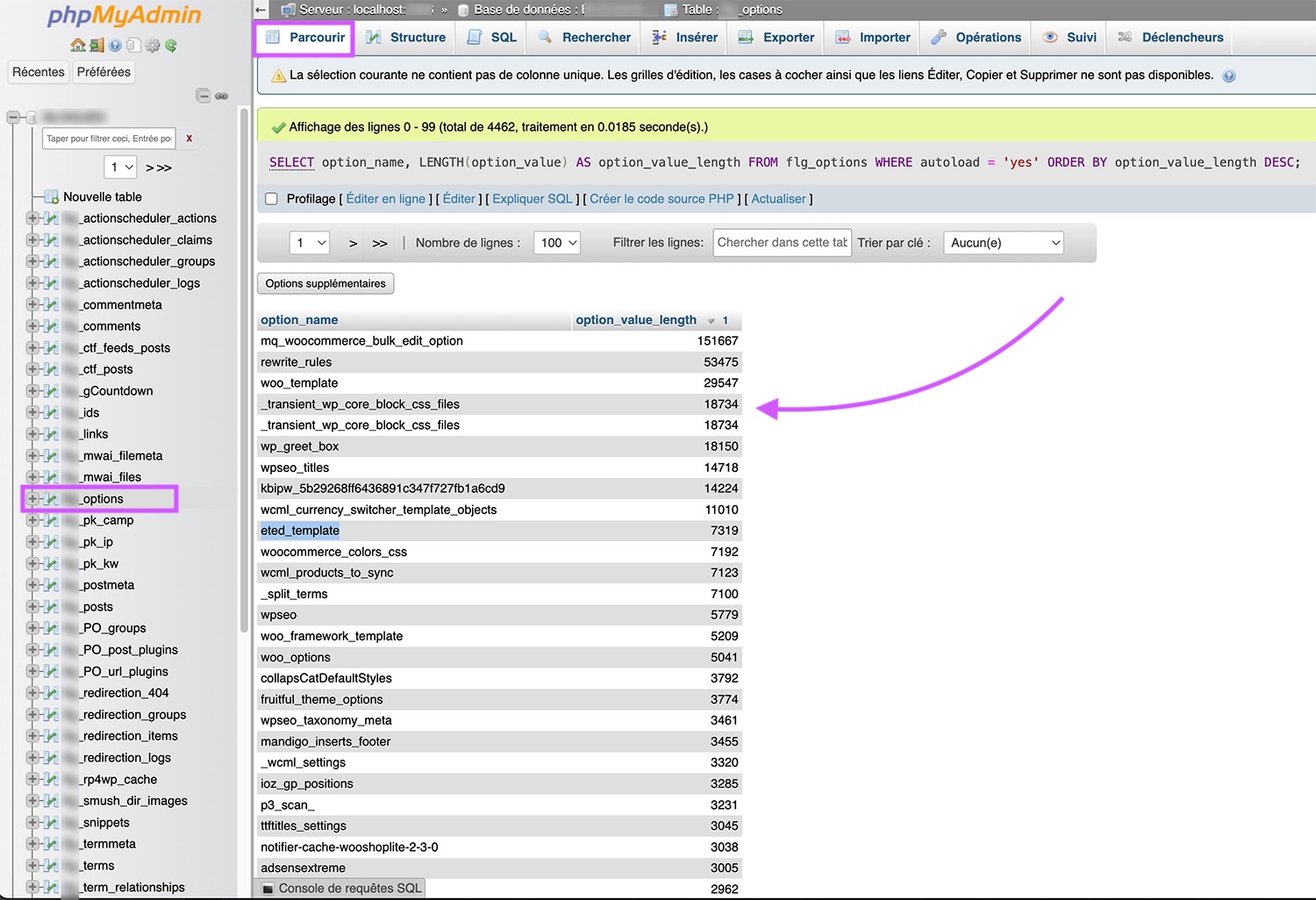Open the MySQL documentation page icon in sidebar
The image size is (1316, 900).
132,45
